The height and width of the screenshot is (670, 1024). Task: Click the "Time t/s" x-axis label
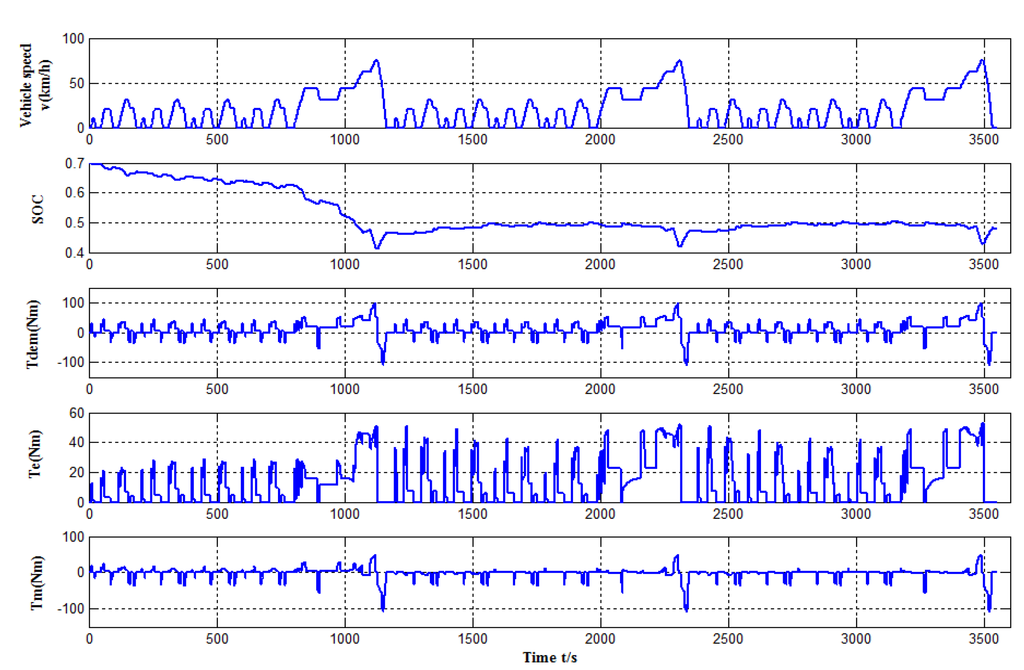click(x=549, y=658)
